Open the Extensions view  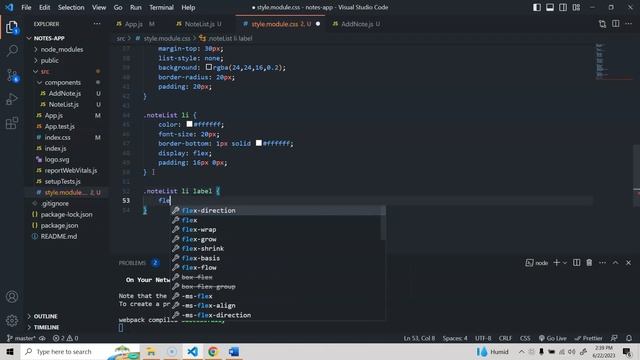tap(12, 123)
